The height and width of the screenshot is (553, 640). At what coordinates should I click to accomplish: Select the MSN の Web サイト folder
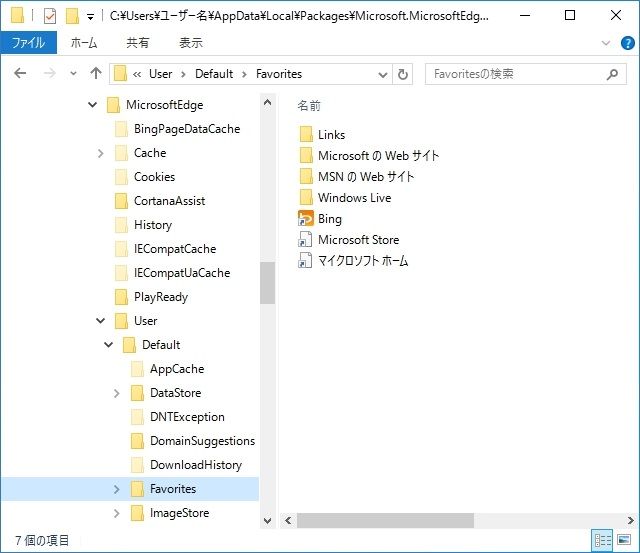366,177
